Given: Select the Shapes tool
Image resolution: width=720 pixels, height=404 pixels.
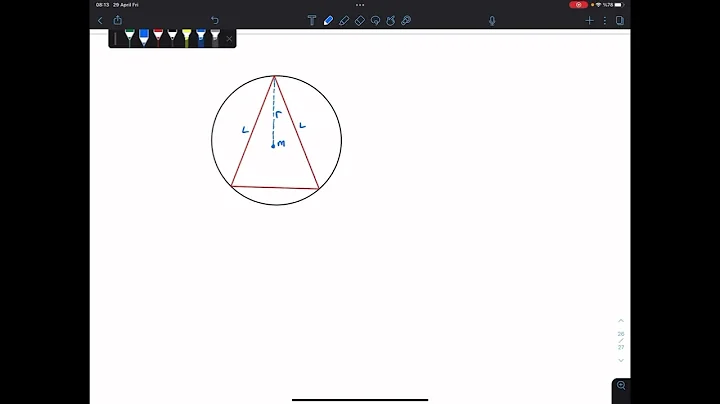Looking at the screenshot, I should point(391,20).
